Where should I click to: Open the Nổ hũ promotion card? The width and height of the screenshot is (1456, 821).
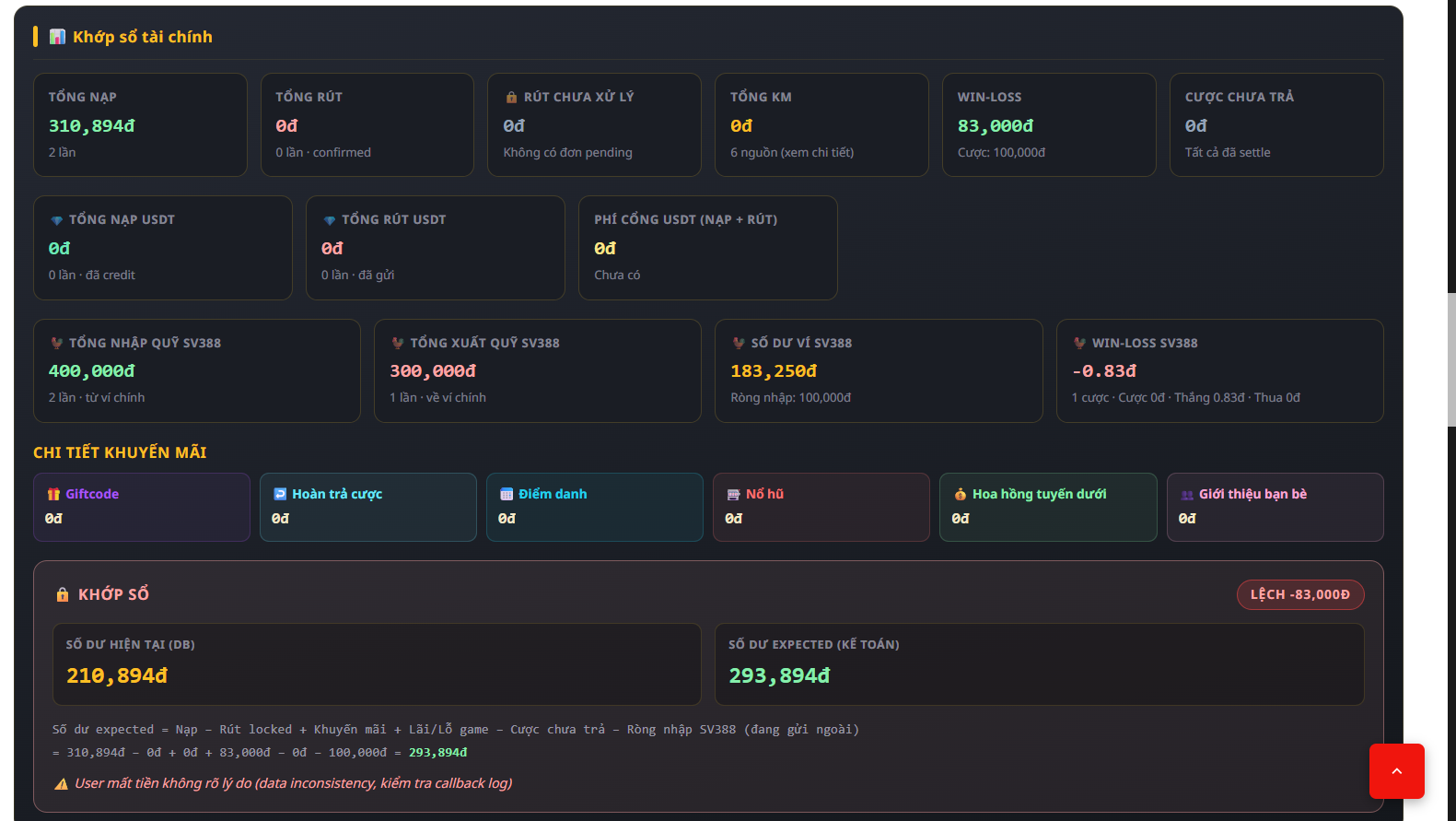821,507
